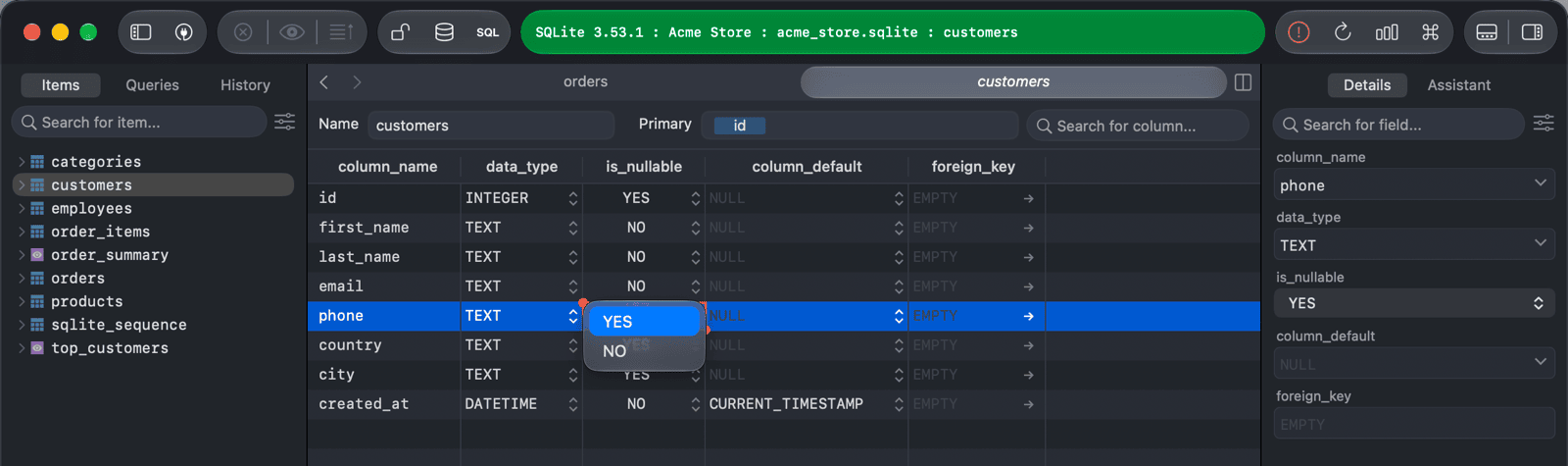Open the database cylinder icon

tap(444, 32)
